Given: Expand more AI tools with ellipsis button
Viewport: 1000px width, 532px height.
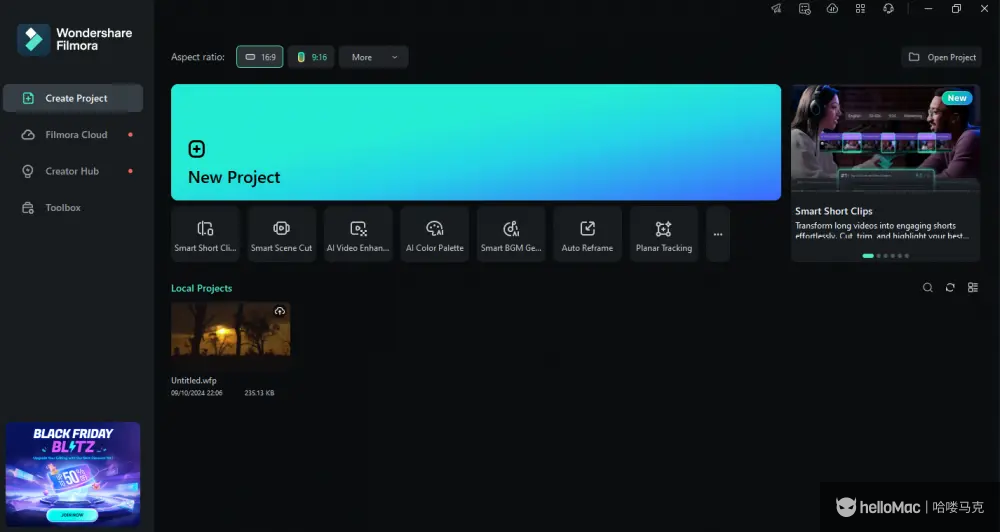Looking at the screenshot, I should click(x=718, y=234).
